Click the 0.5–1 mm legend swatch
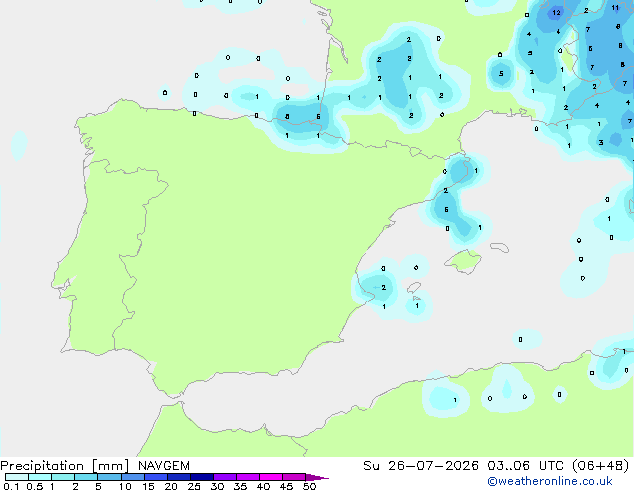 (x=40, y=477)
